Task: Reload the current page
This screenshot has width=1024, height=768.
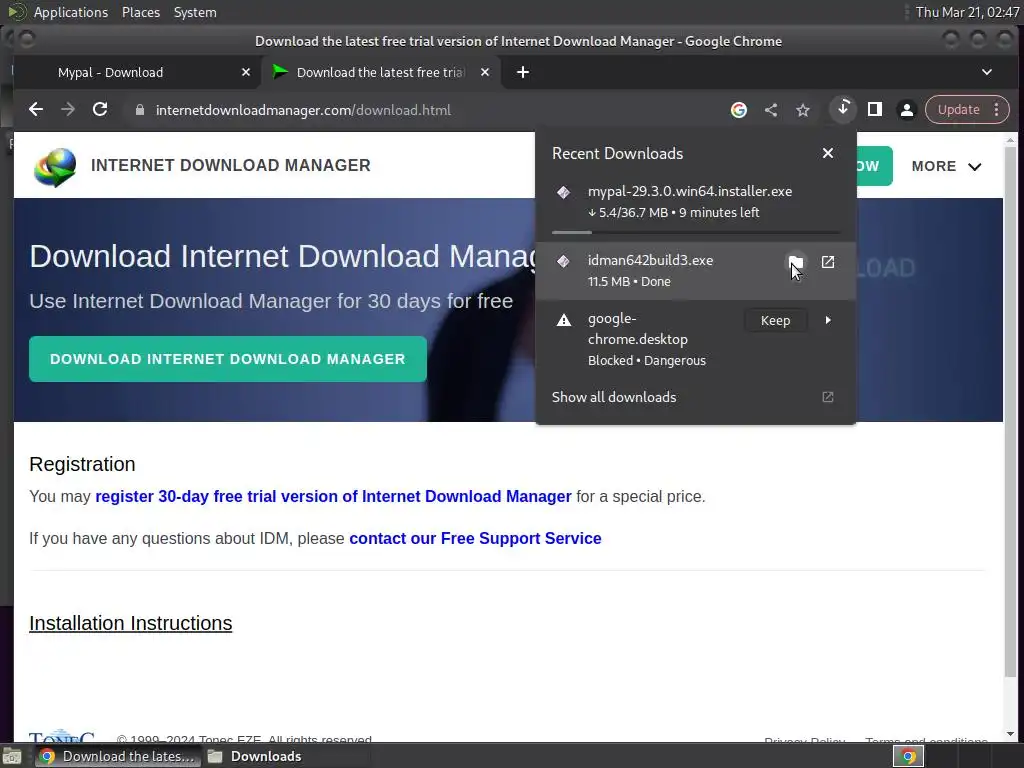Action: [100, 110]
